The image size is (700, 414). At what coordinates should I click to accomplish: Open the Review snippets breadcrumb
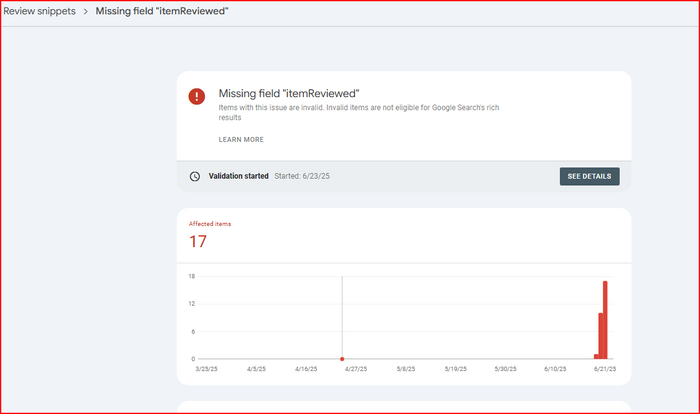40,11
